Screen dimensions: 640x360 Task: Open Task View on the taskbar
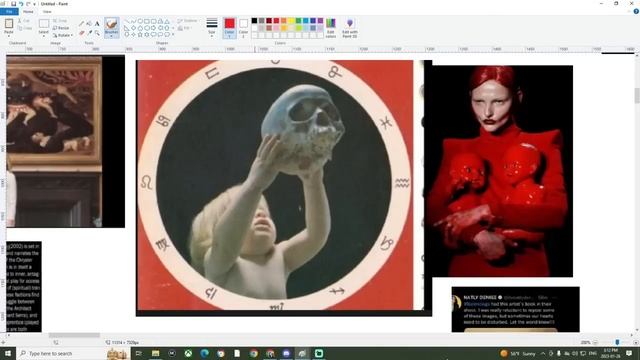138,353
